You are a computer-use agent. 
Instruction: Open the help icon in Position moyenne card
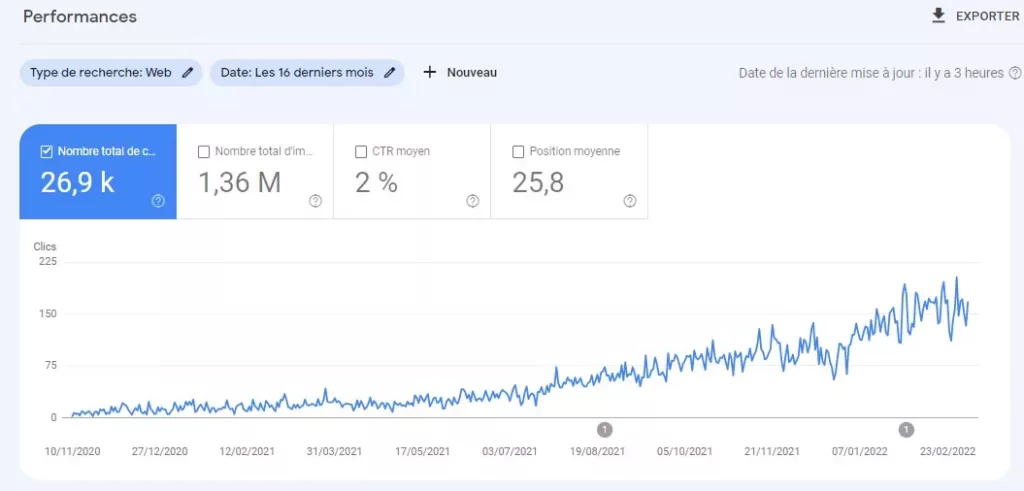click(x=629, y=201)
